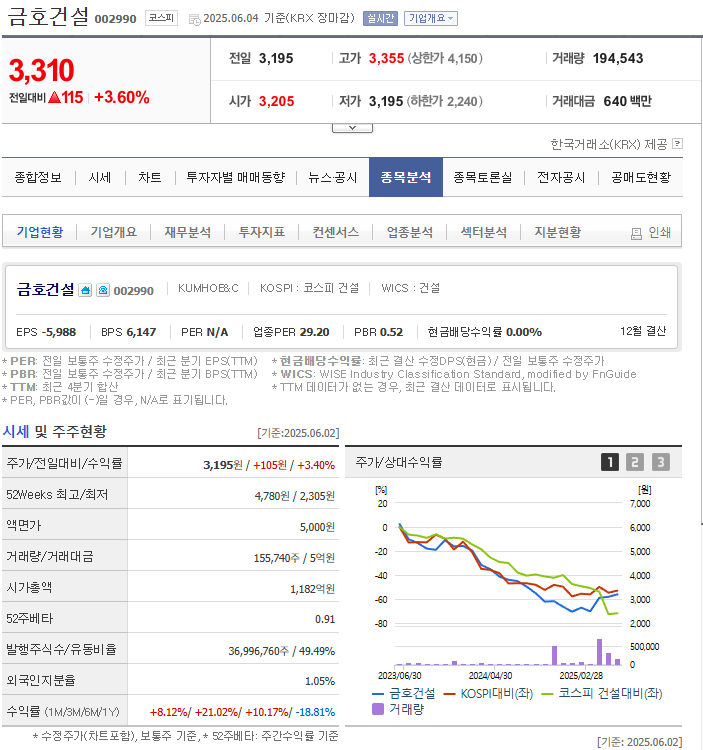Screen dimensions: 703x750
Task: Click the 외국인지분율 1.05% value
Action: coord(319,681)
